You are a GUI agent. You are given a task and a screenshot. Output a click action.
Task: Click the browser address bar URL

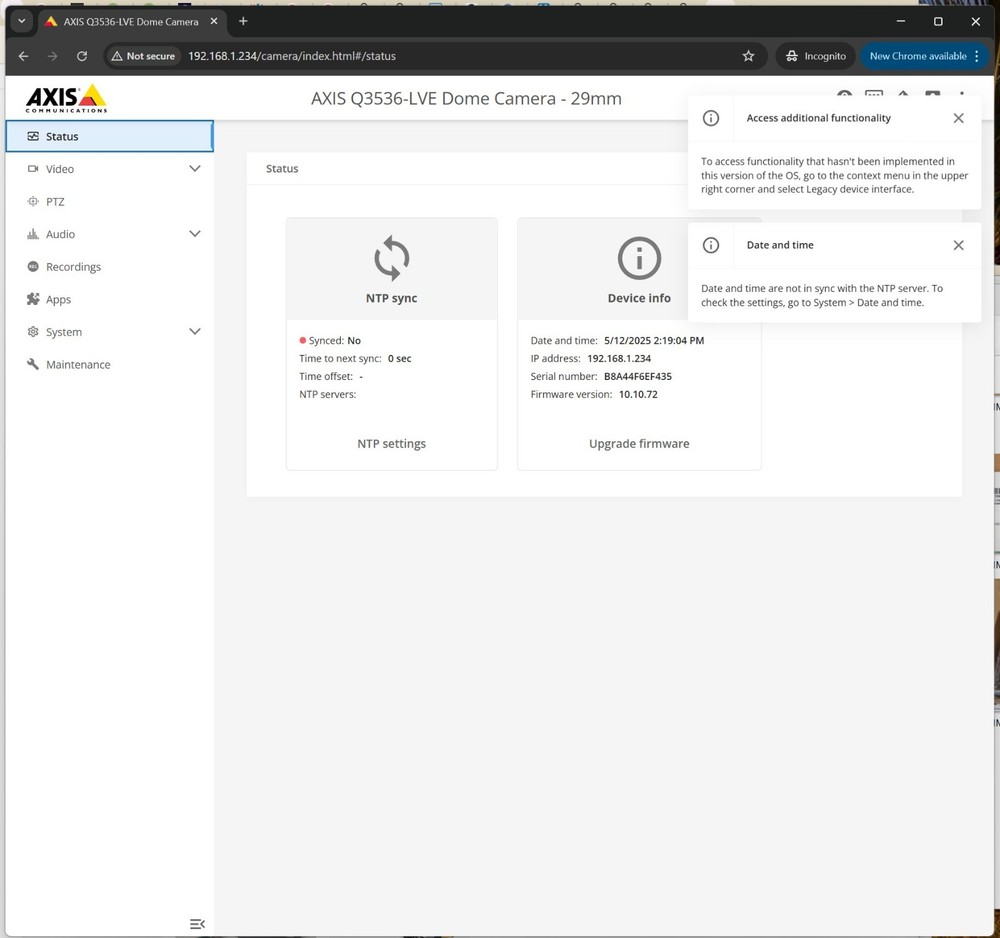point(292,56)
